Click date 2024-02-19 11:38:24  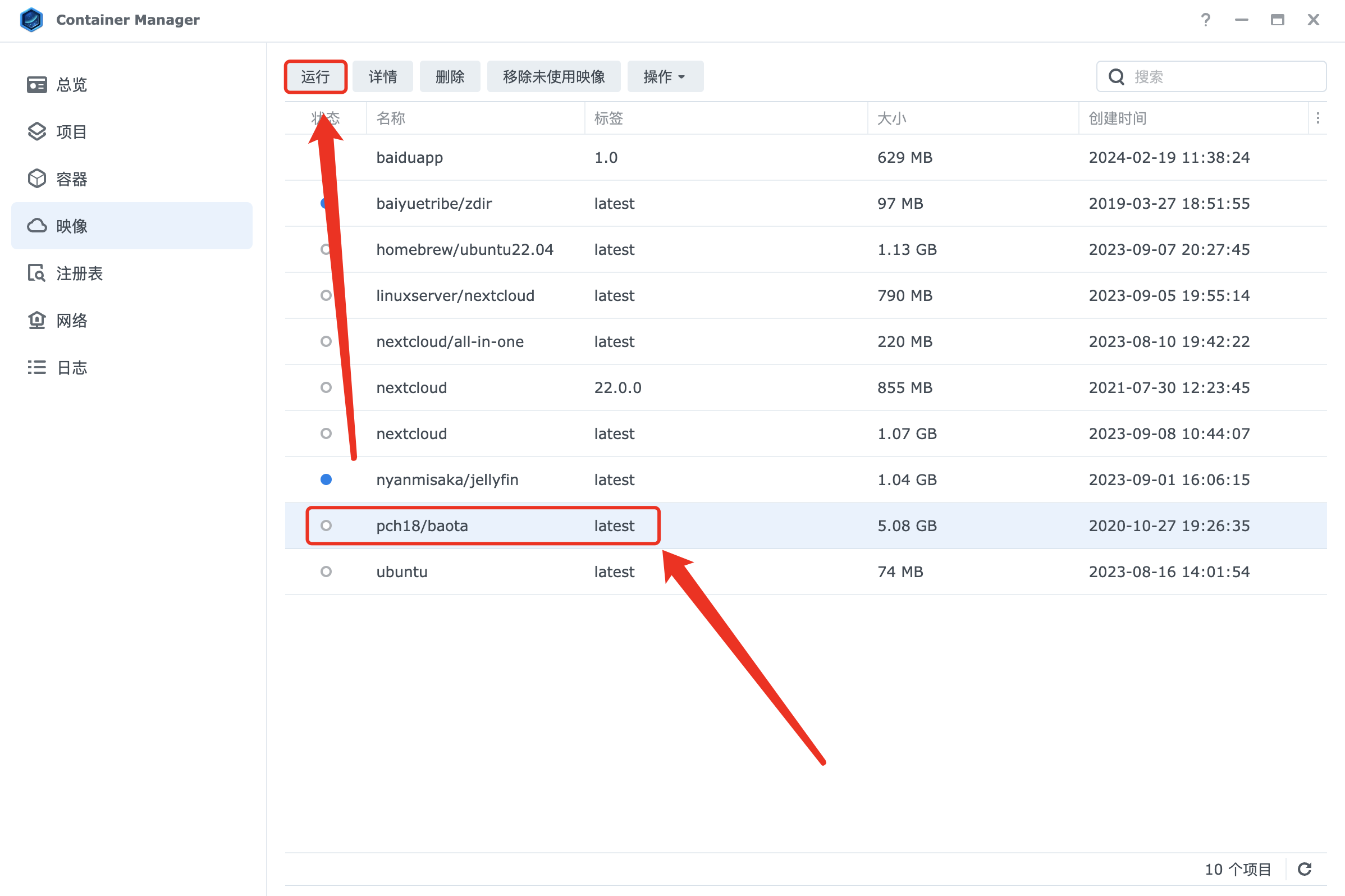click(1169, 157)
